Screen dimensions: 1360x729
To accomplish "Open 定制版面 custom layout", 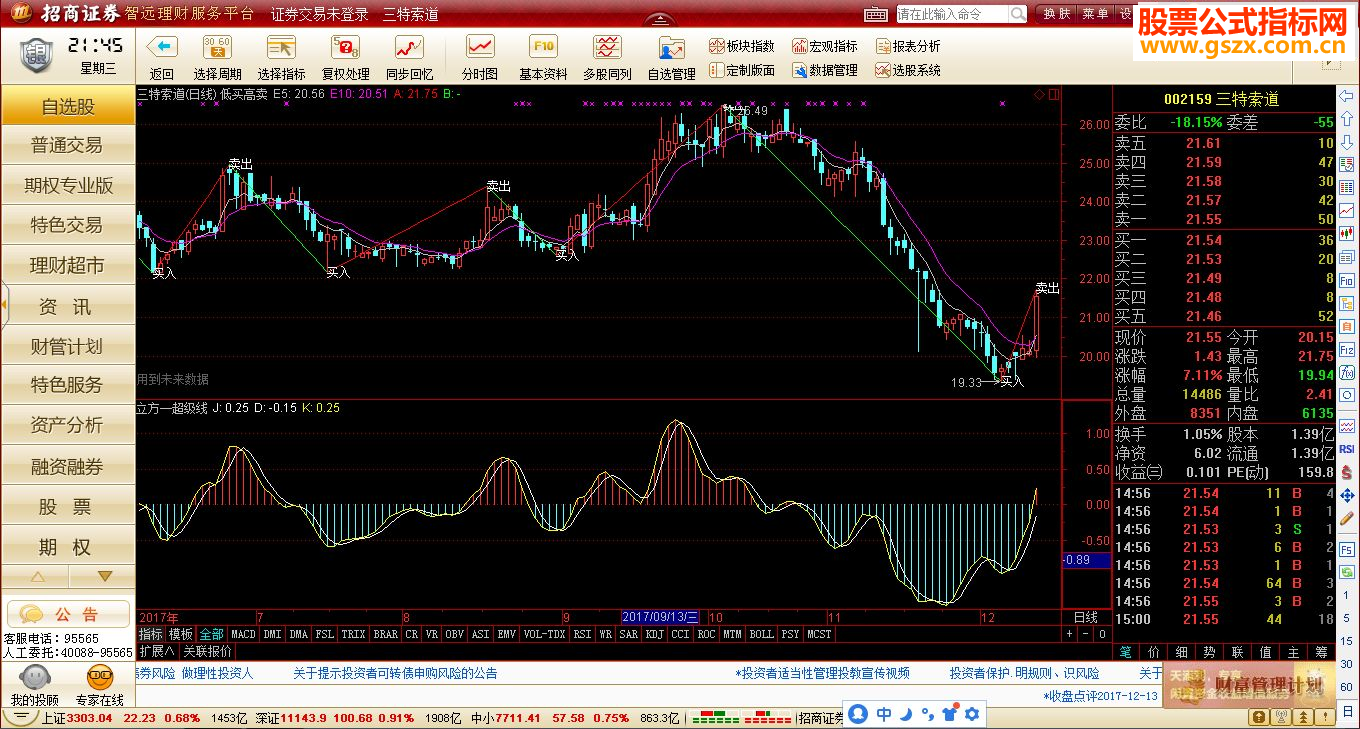I will (x=741, y=70).
